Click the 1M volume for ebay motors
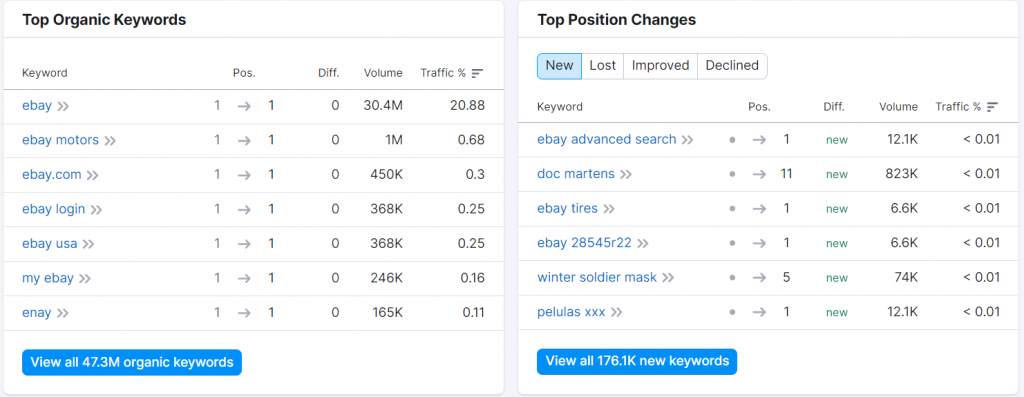The width and height of the screenshot is (1024, 397). click(393, 140)
